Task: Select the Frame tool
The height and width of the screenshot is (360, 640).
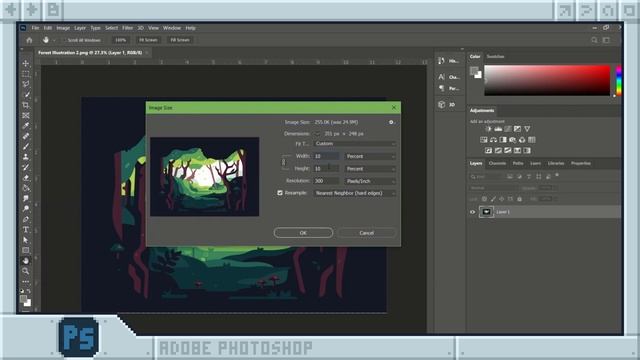Action: (x=26, y=116)
